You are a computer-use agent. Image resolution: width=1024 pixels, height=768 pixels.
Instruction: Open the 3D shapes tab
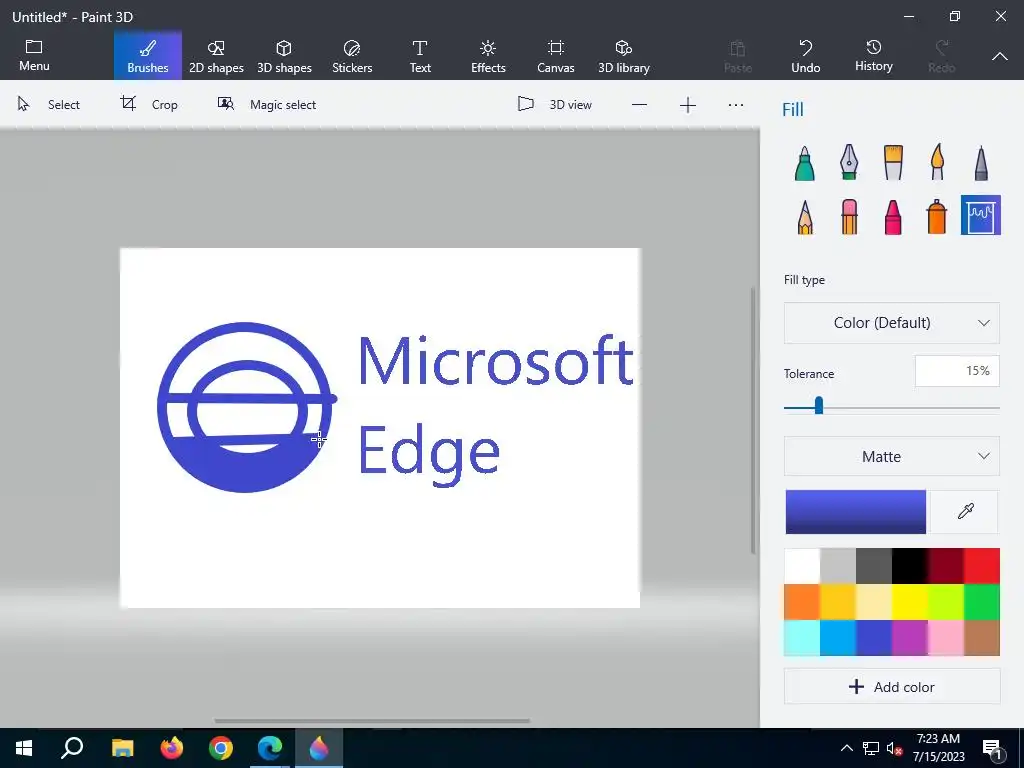coord(284,56)
